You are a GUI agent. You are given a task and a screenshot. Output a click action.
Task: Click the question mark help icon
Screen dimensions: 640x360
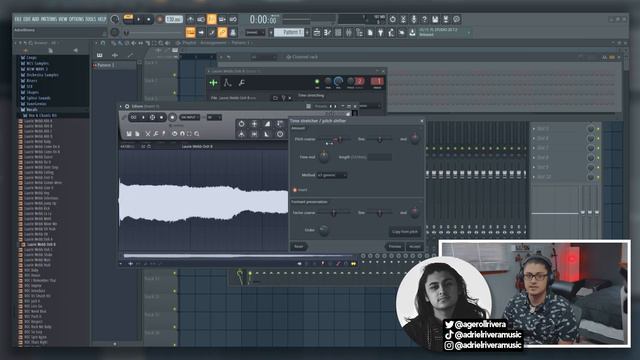[x=424, y=19]
